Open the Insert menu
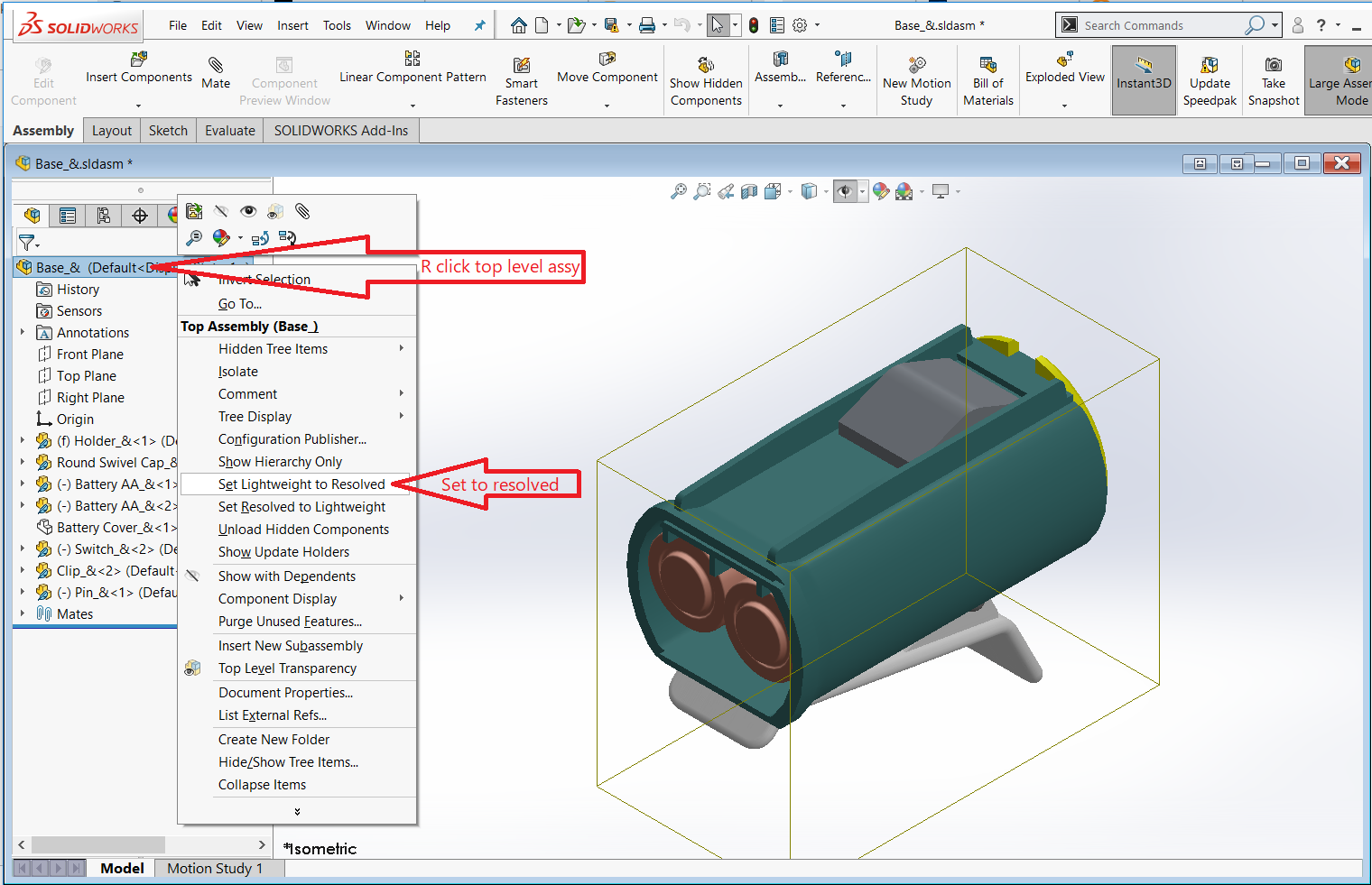 tap(292, 25)
